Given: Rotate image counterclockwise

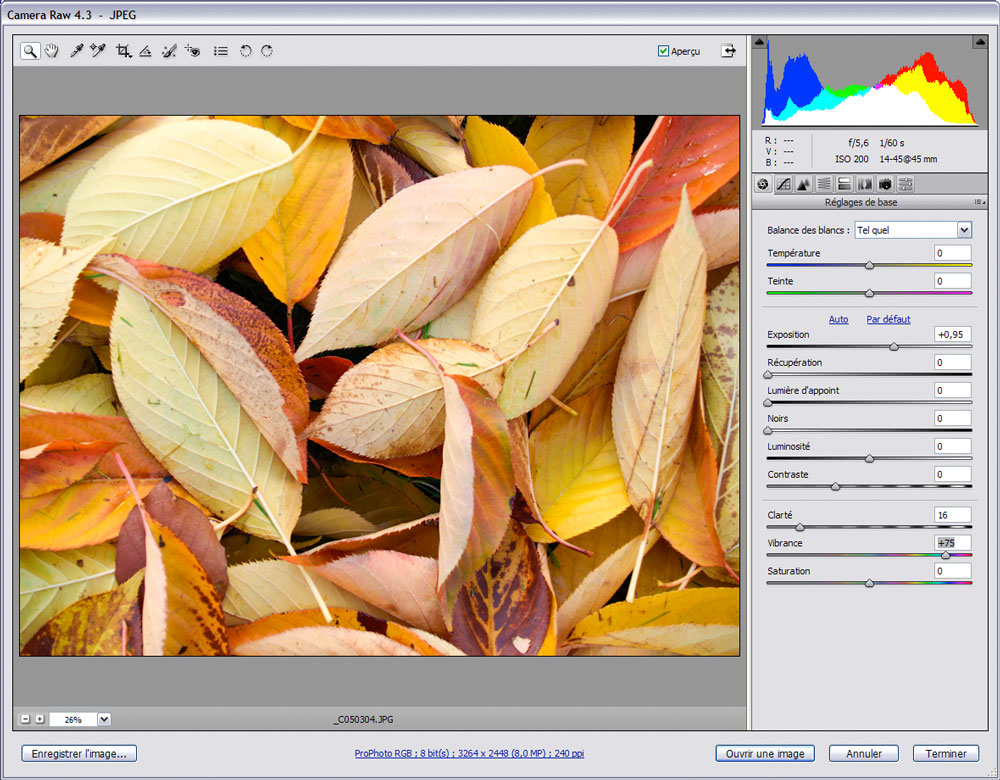Looking at the screenshot, I should [x=246, y=51].
